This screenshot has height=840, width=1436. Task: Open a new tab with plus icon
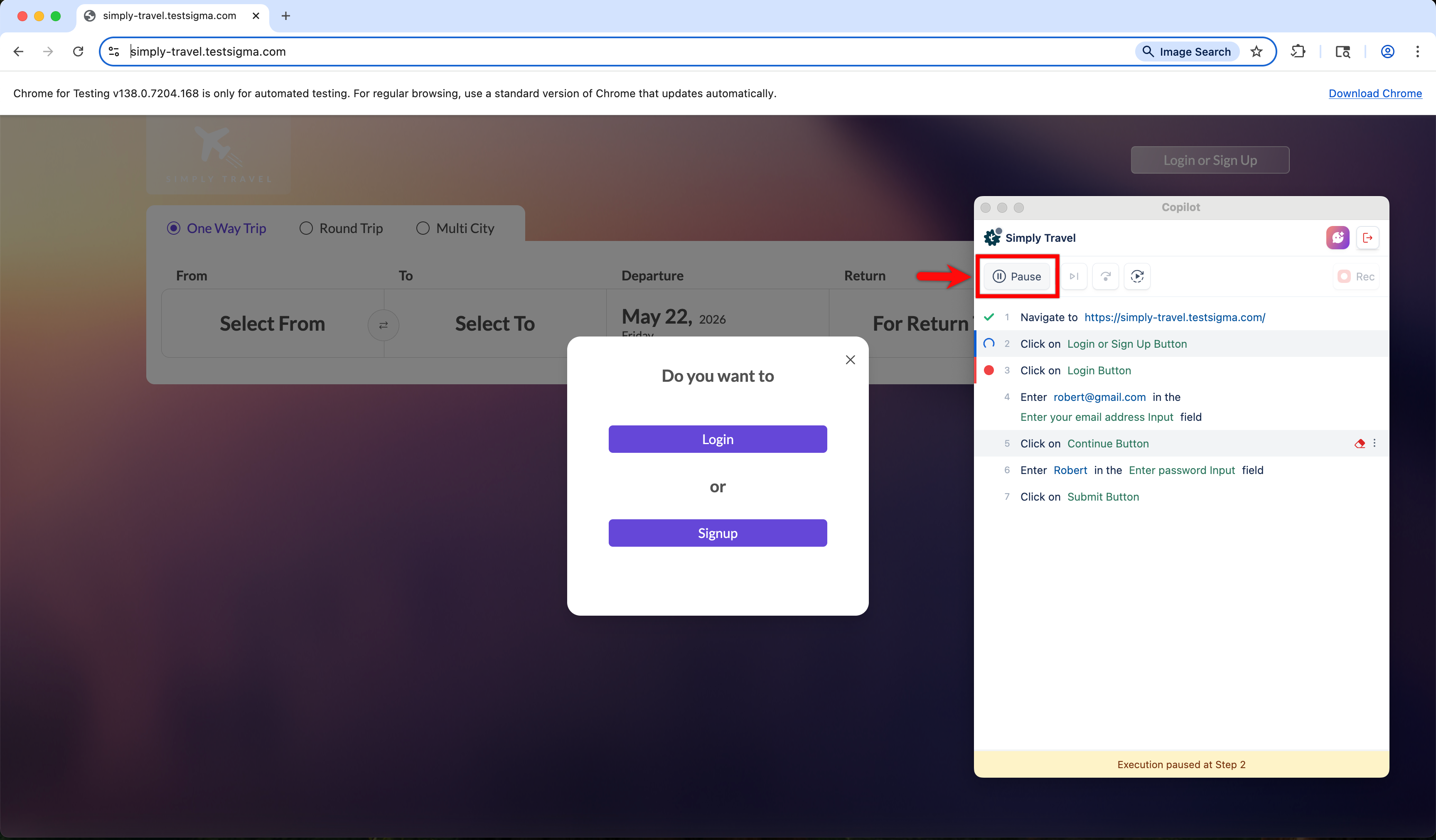286,16
